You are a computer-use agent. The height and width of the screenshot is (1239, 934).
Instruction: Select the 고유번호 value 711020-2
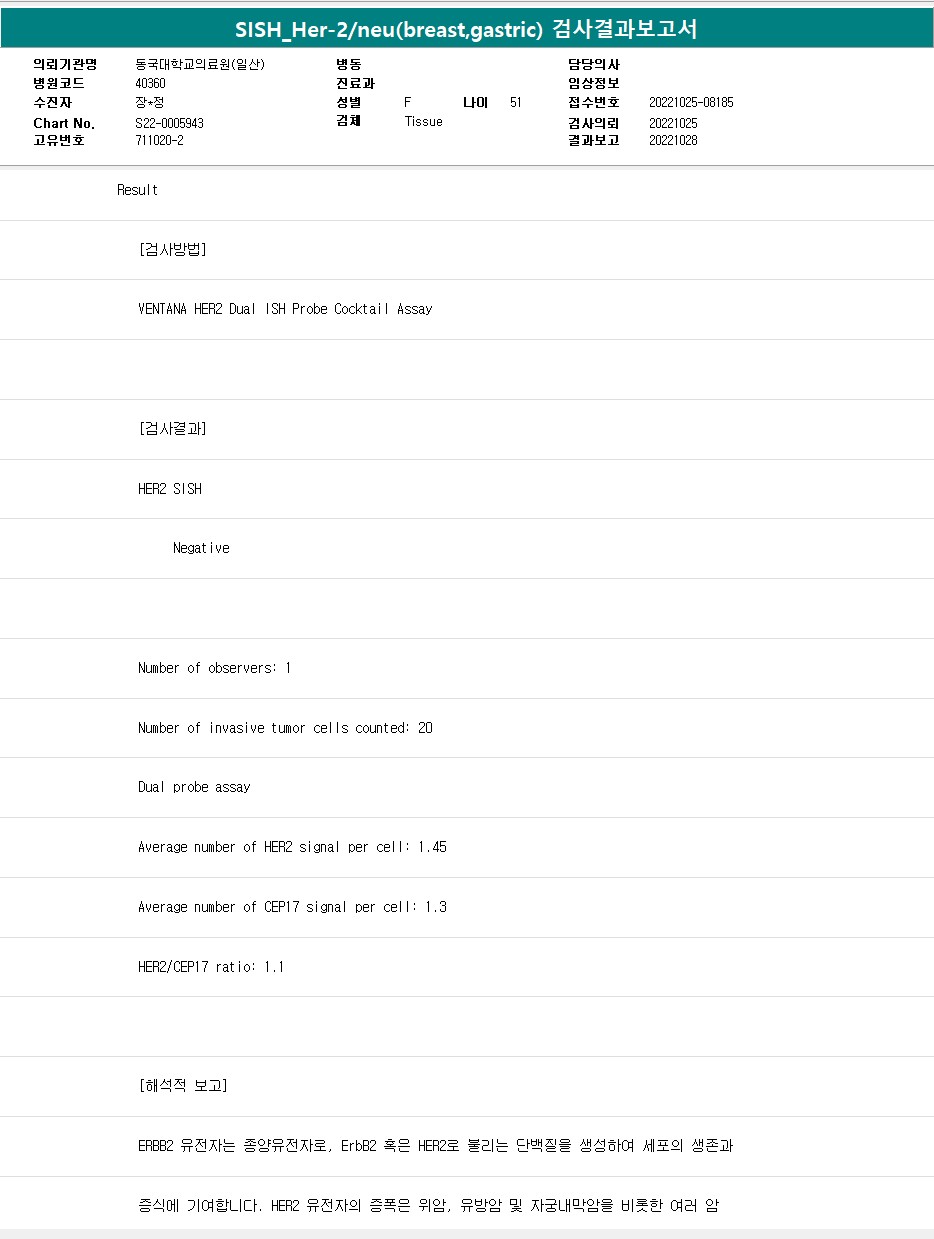point(159,141)
